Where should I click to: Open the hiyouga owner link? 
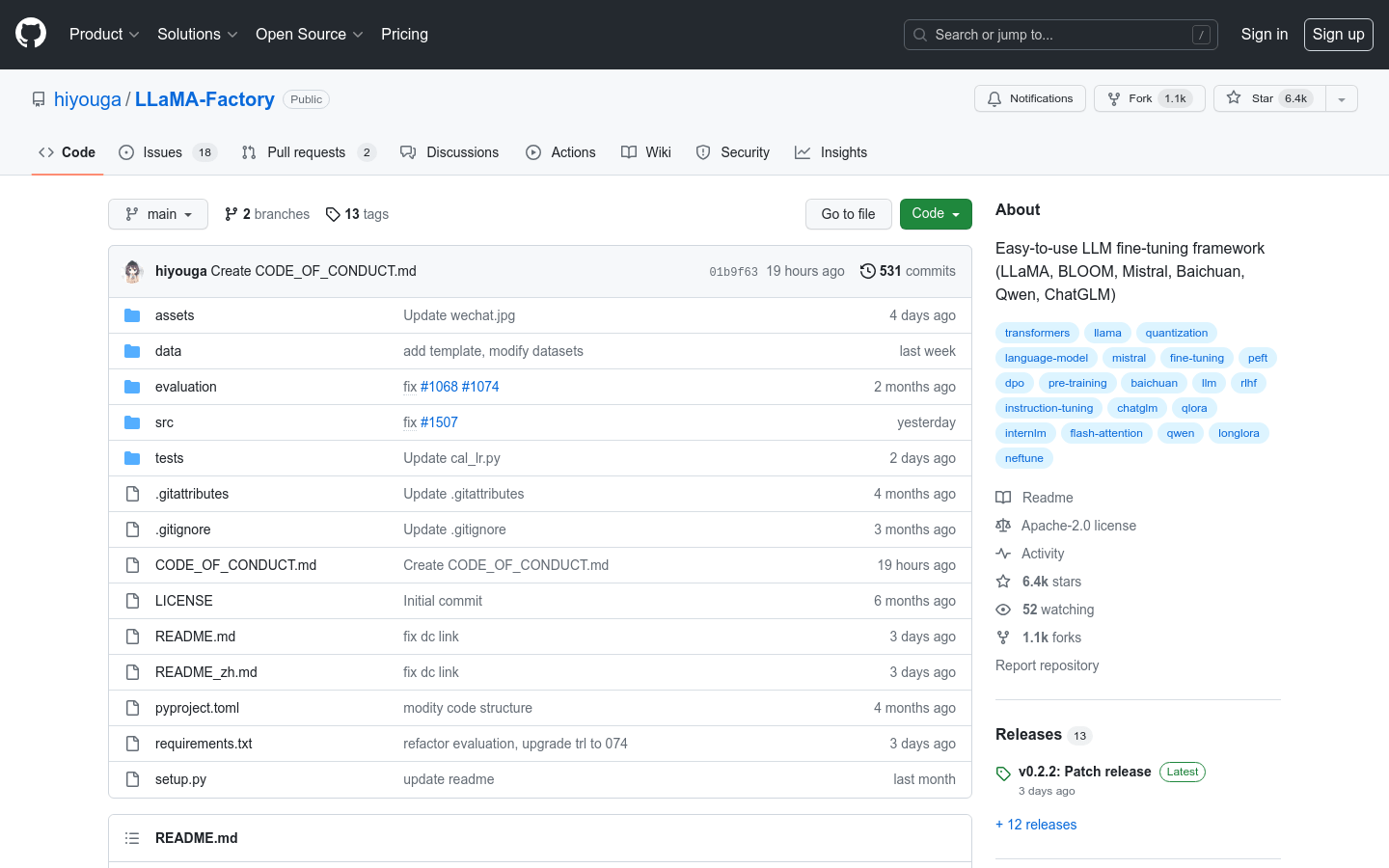pos(88,99)
